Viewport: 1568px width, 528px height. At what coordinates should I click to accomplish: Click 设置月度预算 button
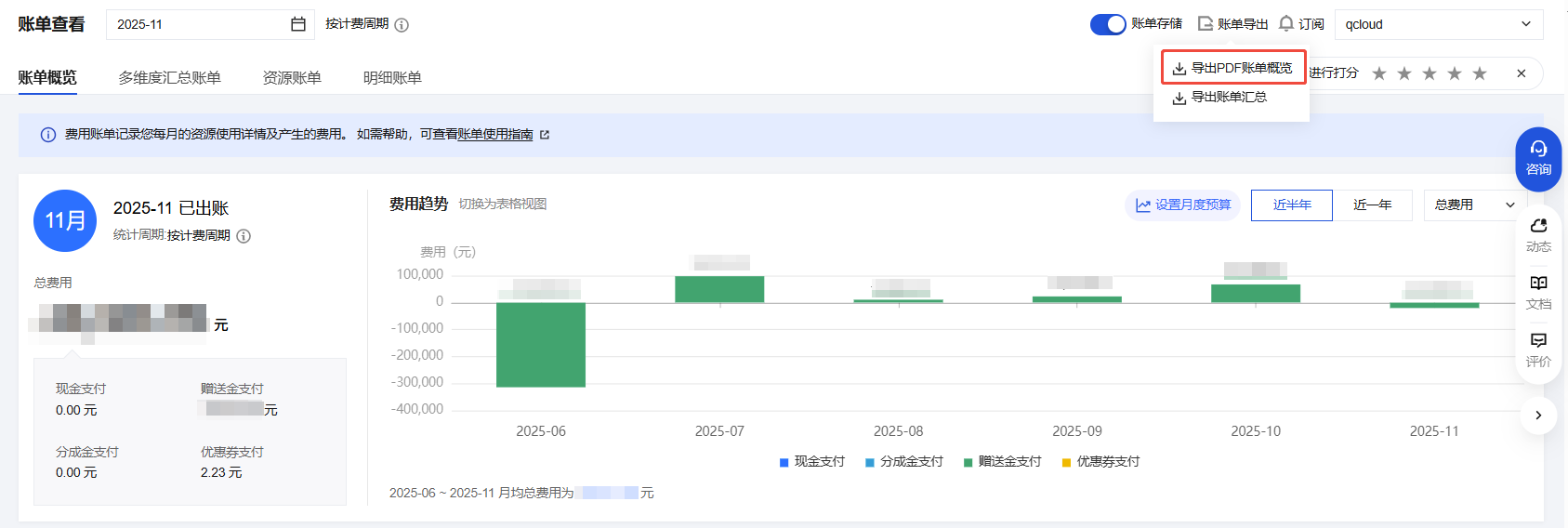pyautogui.click(x=1183, y=205)
